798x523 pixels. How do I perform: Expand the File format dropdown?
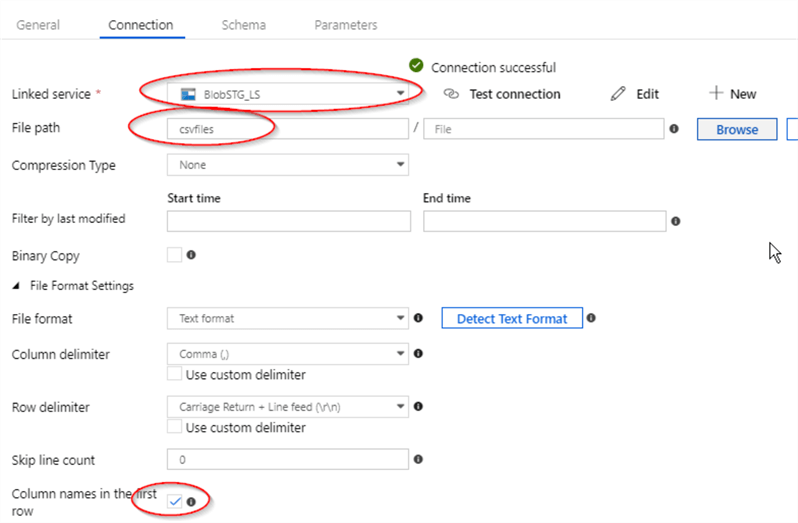coord(288,319)
